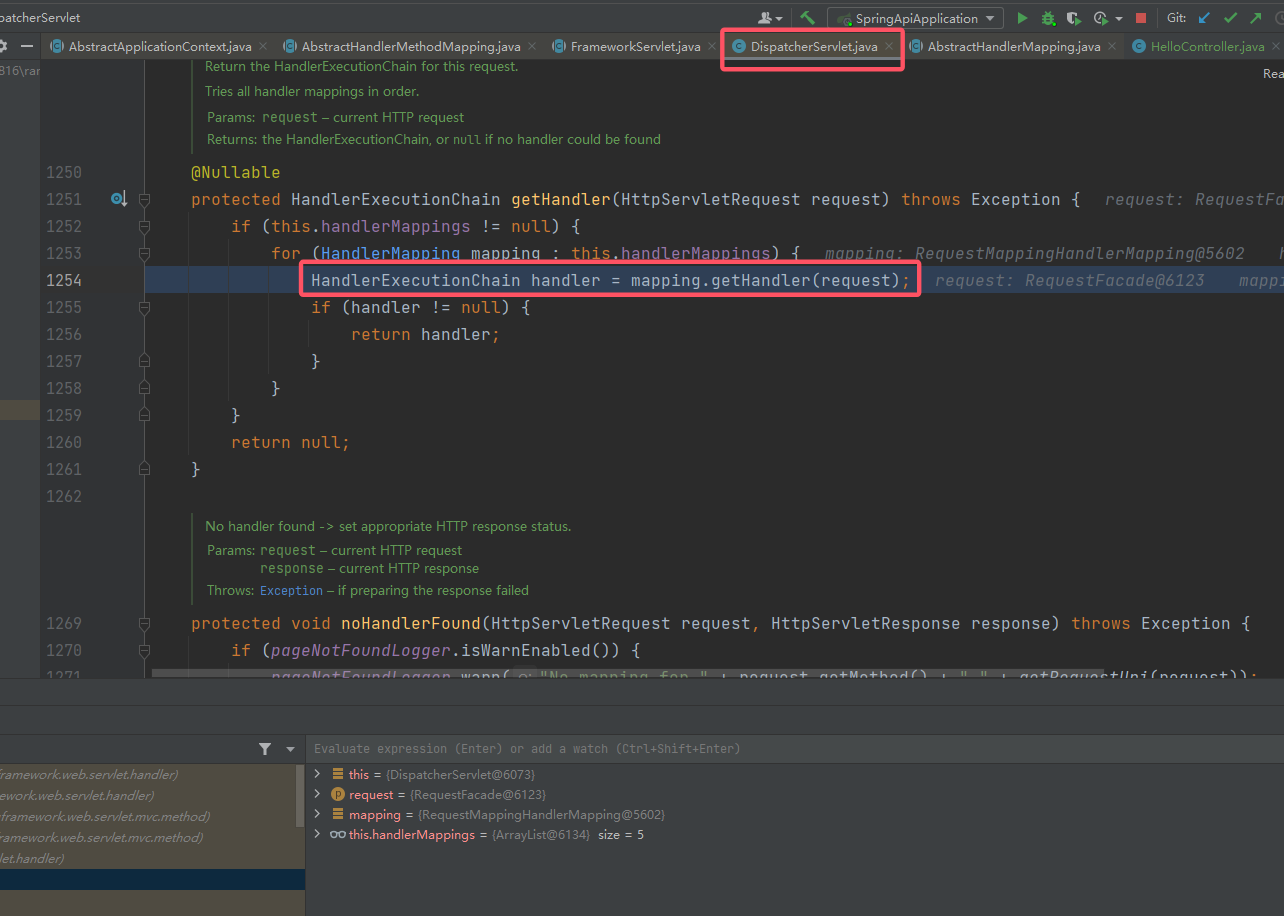Image resolution: width=1284 pixels, height=916 pixels.
Task: Close the AbstractApplicationContext.java tab
Action: tap(263, 47)
